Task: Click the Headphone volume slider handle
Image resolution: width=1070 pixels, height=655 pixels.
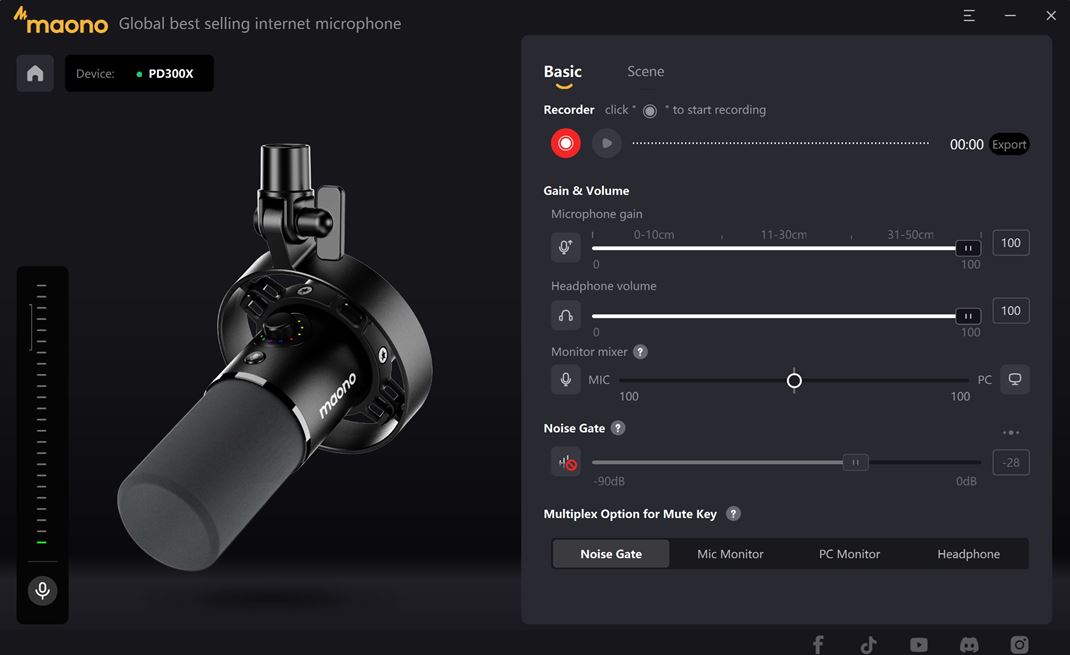Action: [x=968, y=316]
